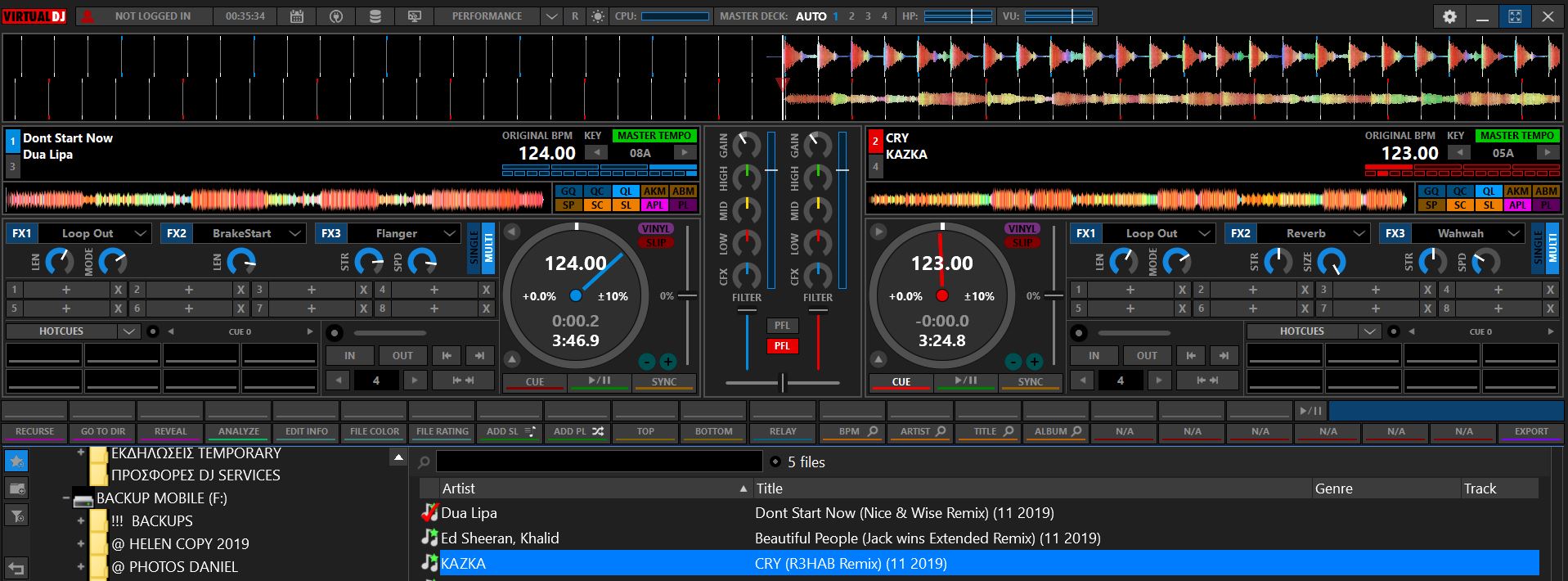1568x581 pixels.
Task: Double deck 1 loop size with right arrow
Action: [x=415, y=381]
